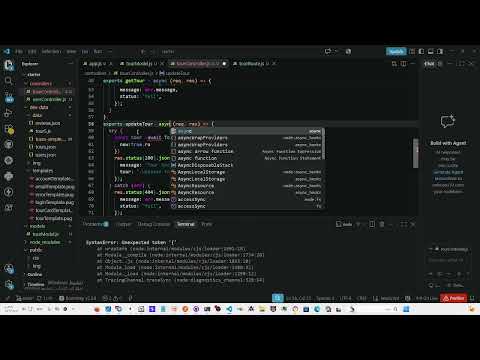Open Explorer more actions ellipsis
The width and height of the screenshot is (480, 360).
click(71, 63)
